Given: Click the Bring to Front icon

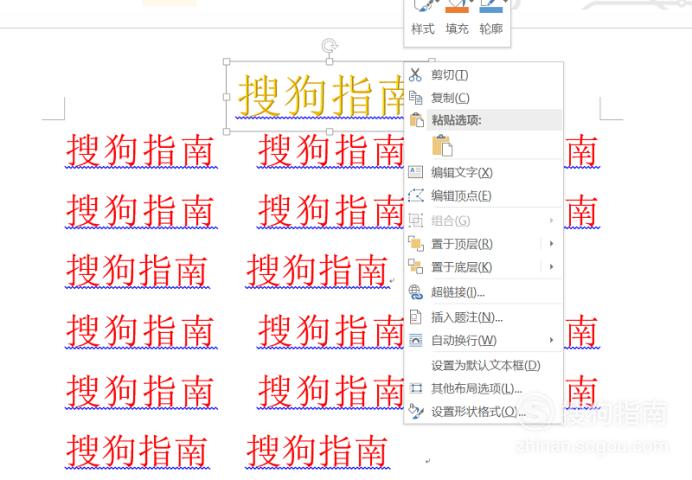Looking at the screenshot, I should click(416, 244).
